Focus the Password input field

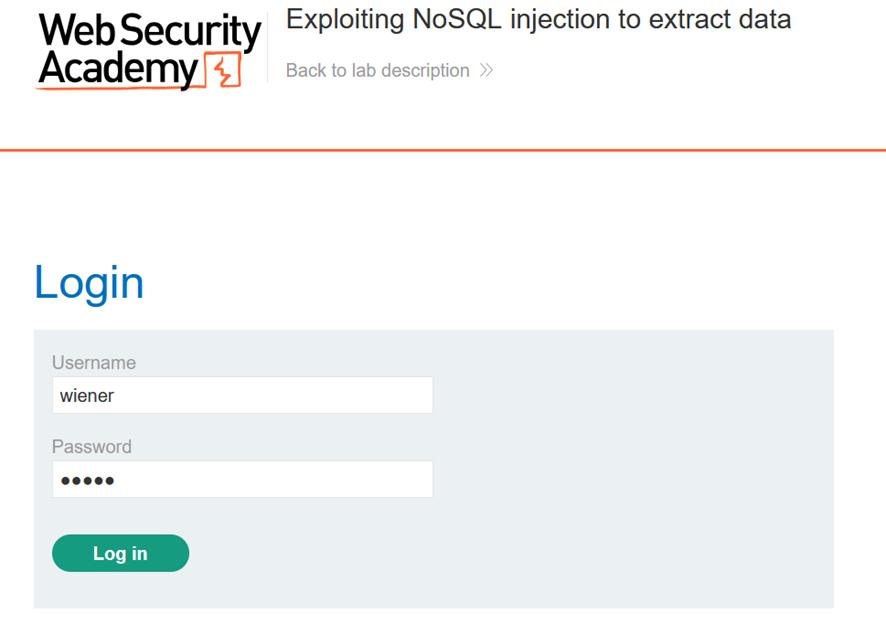tap(242, 479)
